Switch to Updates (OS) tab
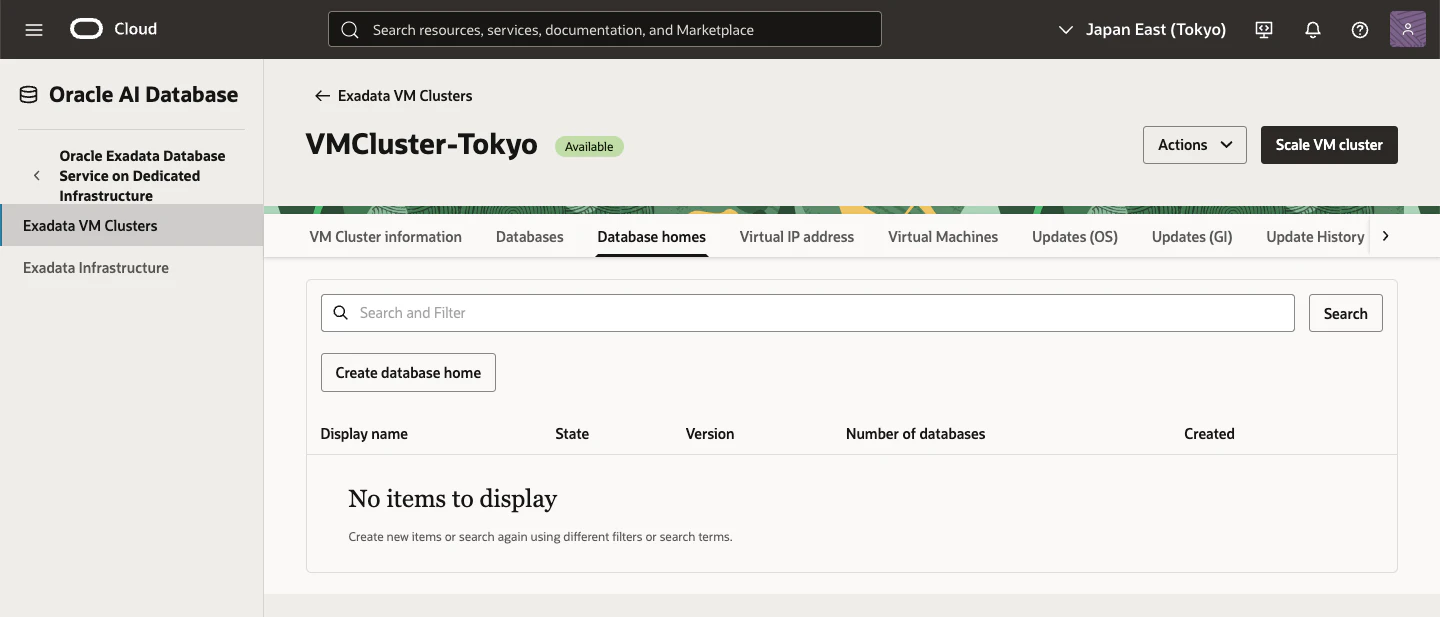Viewport: 1440px width, 617px height. click(1075, 237)
